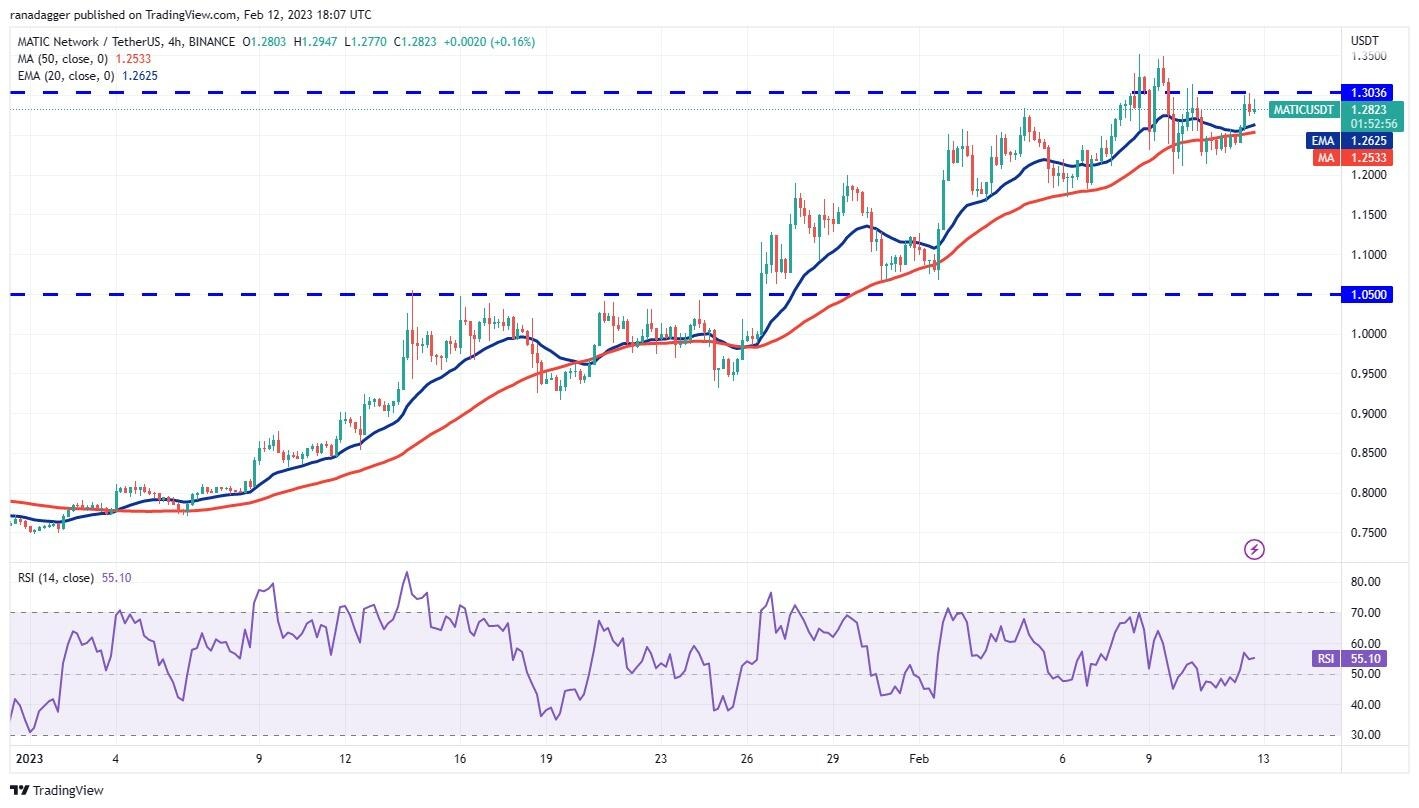Click the 40.00 RSI axis value
1419x808 pixels.
tap(1368, 705)
